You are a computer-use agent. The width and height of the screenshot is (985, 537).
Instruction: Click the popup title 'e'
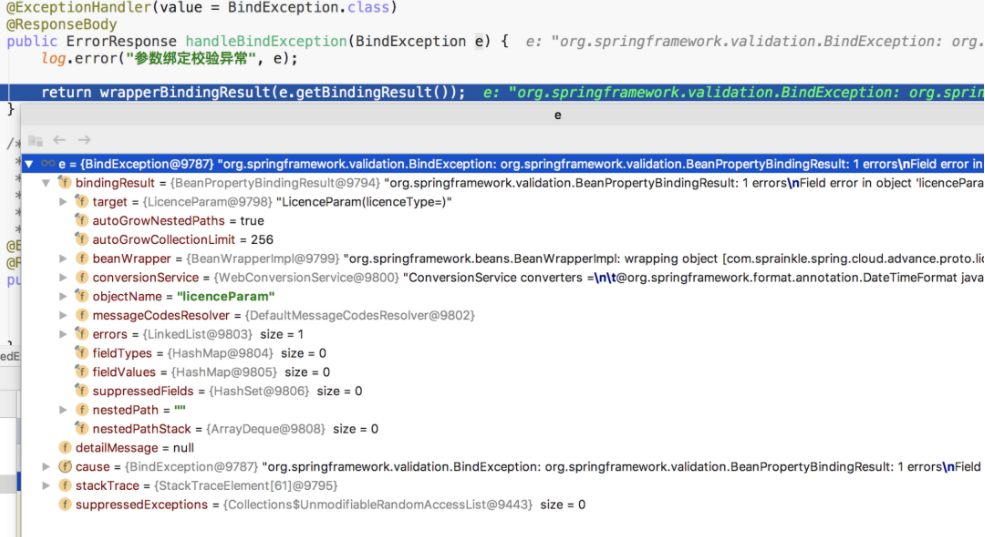click(557, 115)
